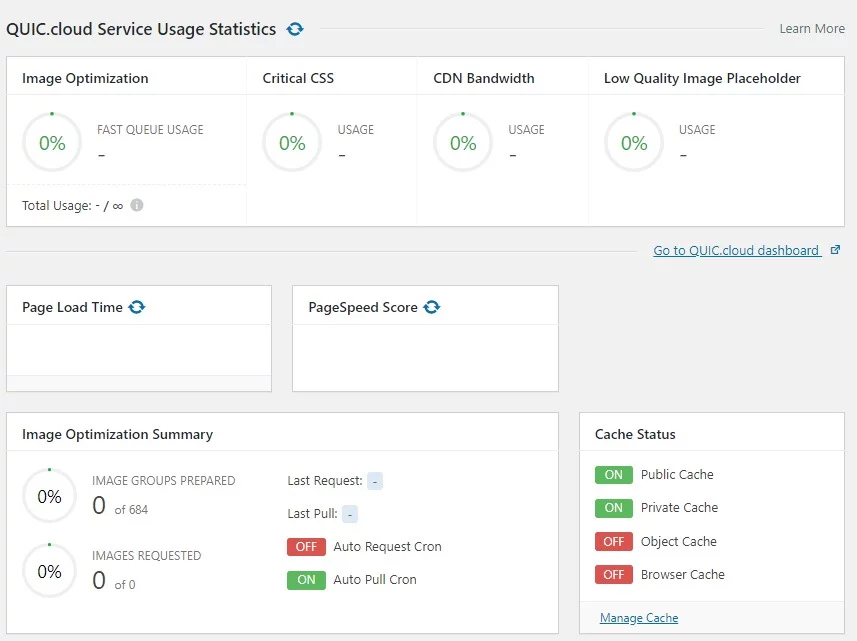The width and height of the screenshot is (857, 641).
Task: Click the Images Requested 0% circle
Action: click(x=49, y=571)
